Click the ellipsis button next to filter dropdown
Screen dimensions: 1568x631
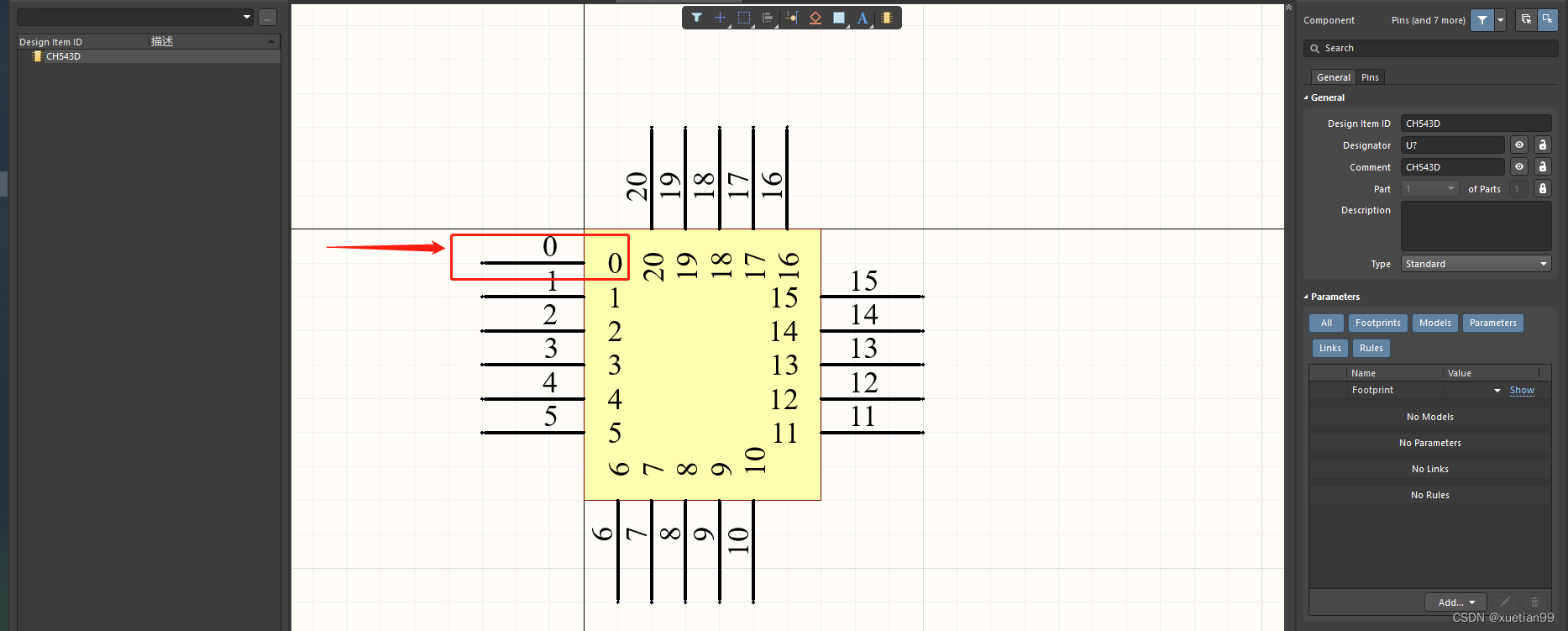click(267, 17)
